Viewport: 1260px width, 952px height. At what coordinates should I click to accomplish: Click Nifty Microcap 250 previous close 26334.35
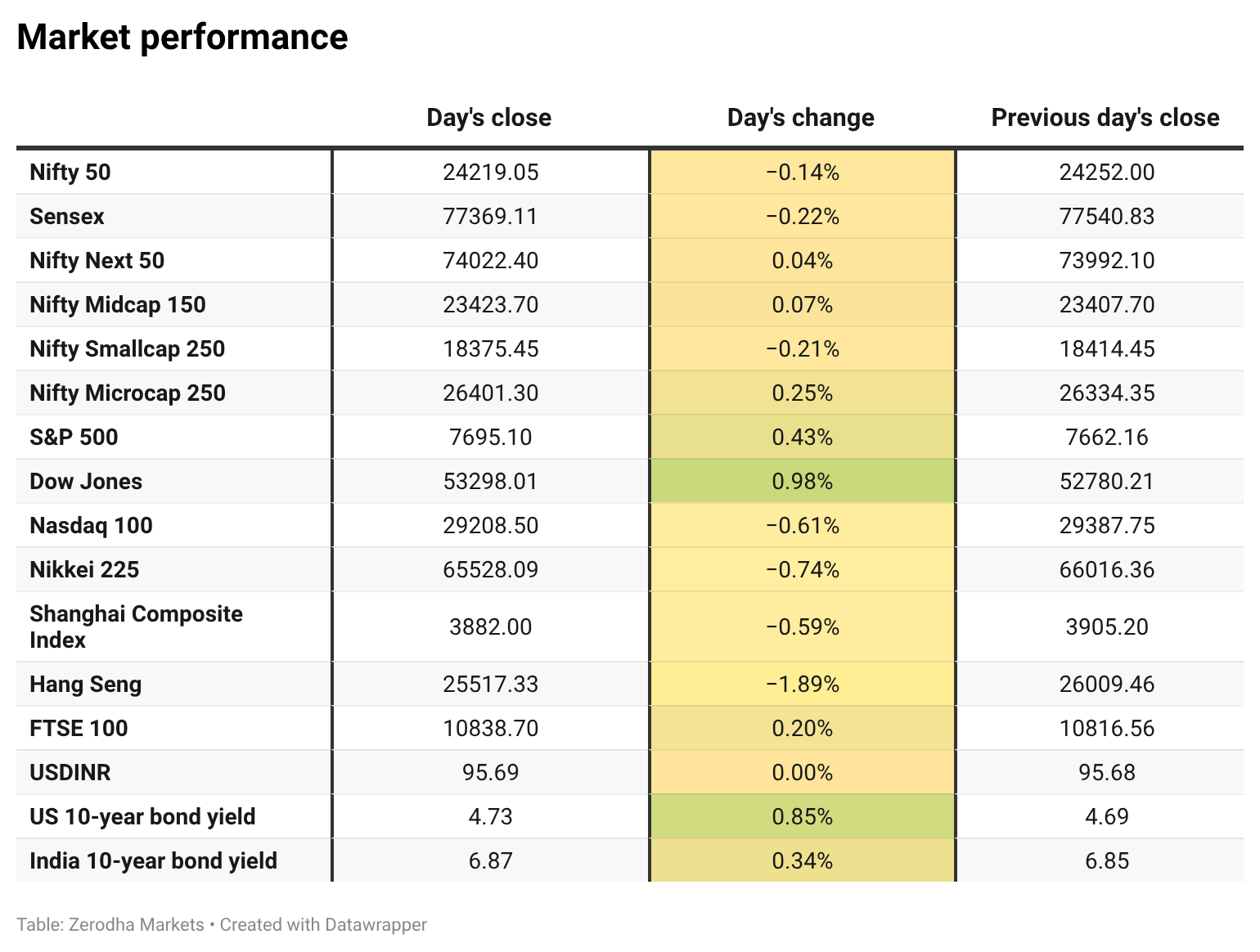(1107, 393)
